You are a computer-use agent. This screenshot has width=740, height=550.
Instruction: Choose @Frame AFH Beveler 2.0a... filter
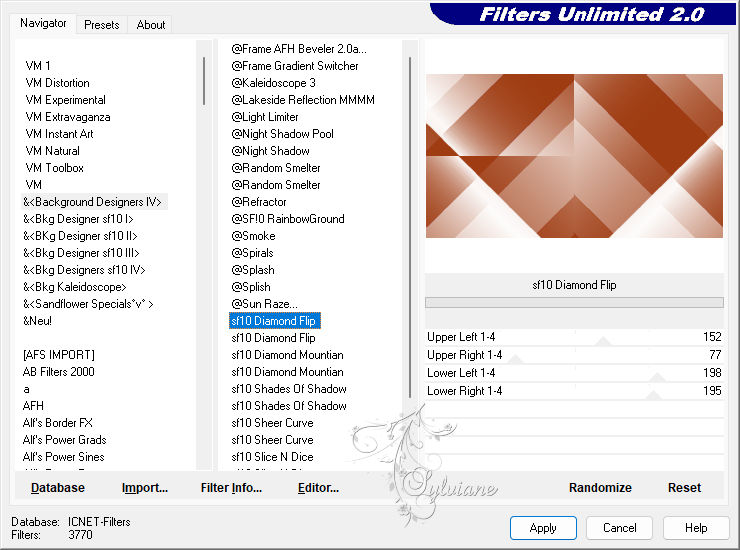click(x=299, y=49)
